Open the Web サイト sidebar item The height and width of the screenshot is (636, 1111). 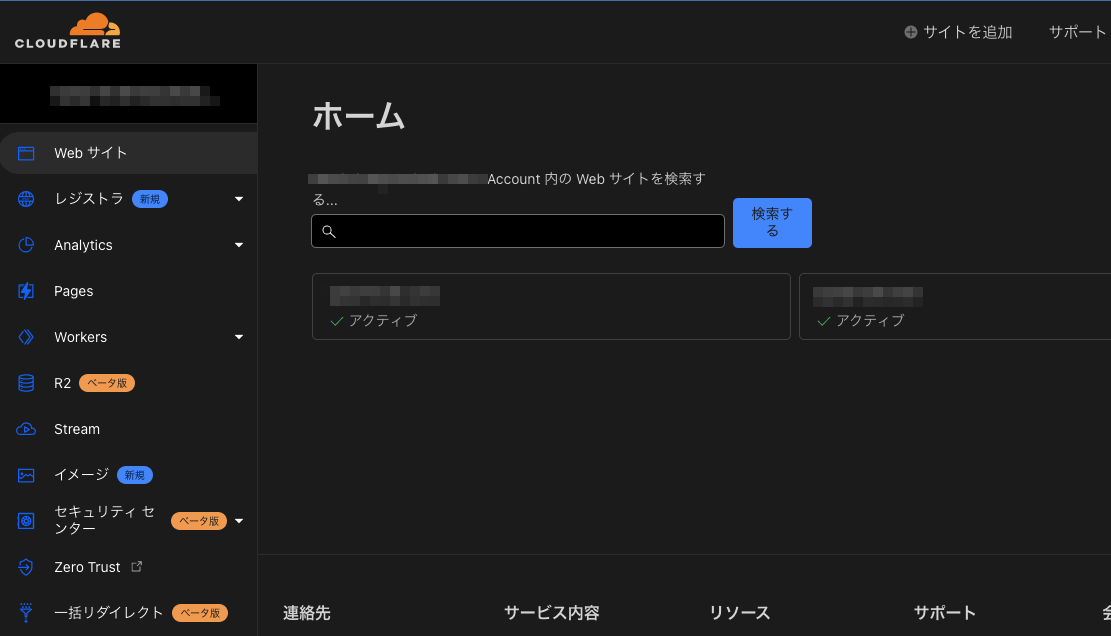128,153
